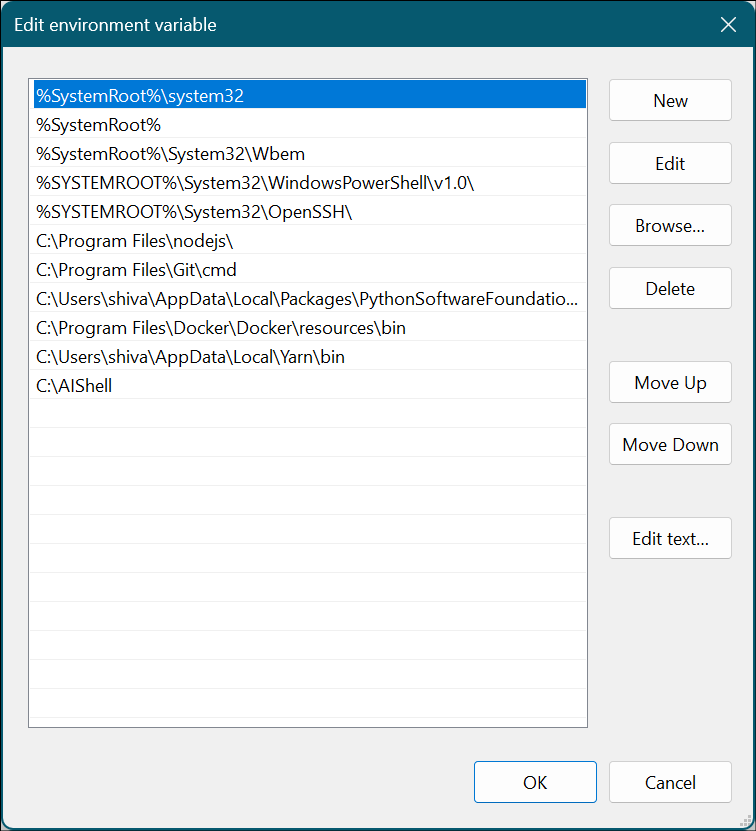Confirm changes with OK
This screenshot has width=756, height=831.
click(535, 783)
